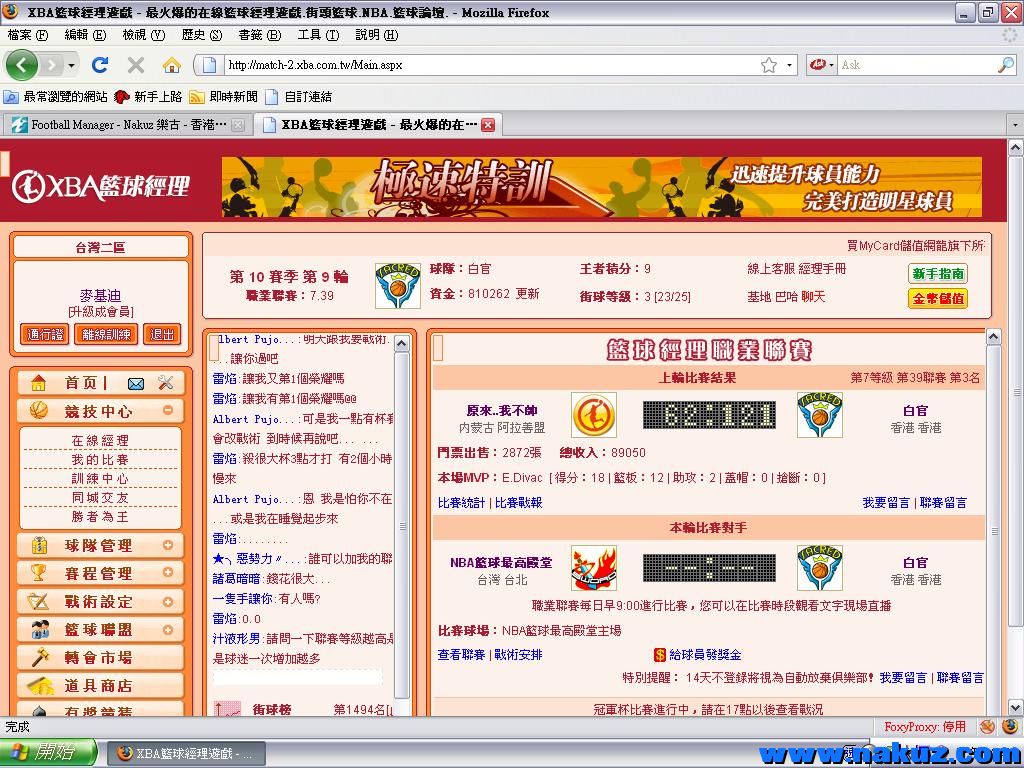Click the 白官 team crest in the header
The image size is (1024, 768).
(x=398, y=285)
